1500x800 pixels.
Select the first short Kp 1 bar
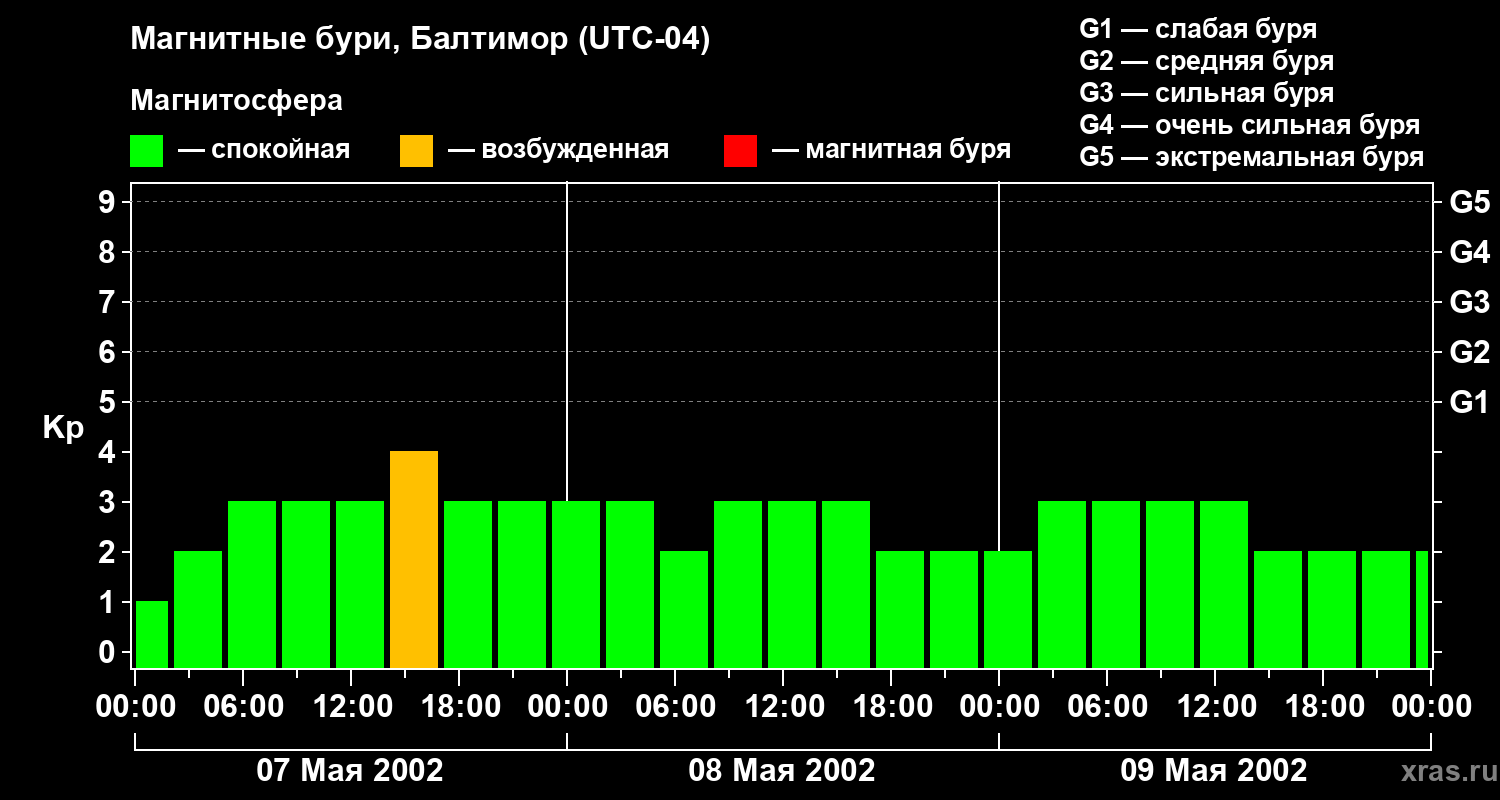151,634
